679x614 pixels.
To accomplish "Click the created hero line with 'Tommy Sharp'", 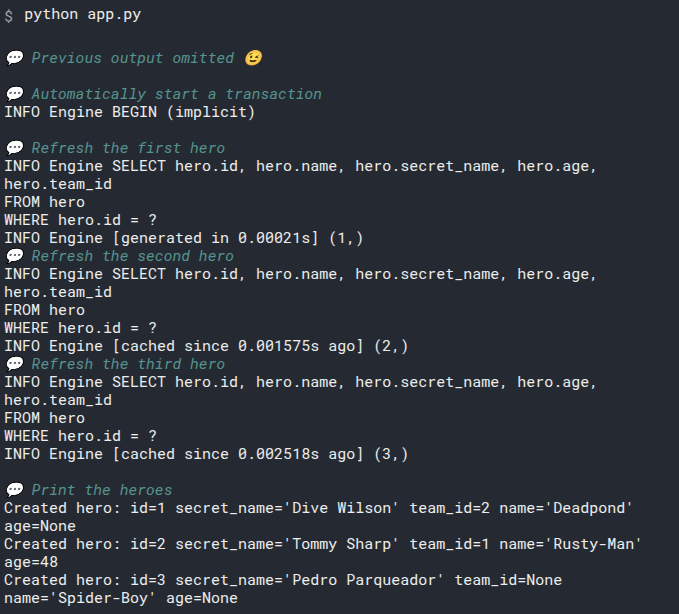I will tap(322, 544).
